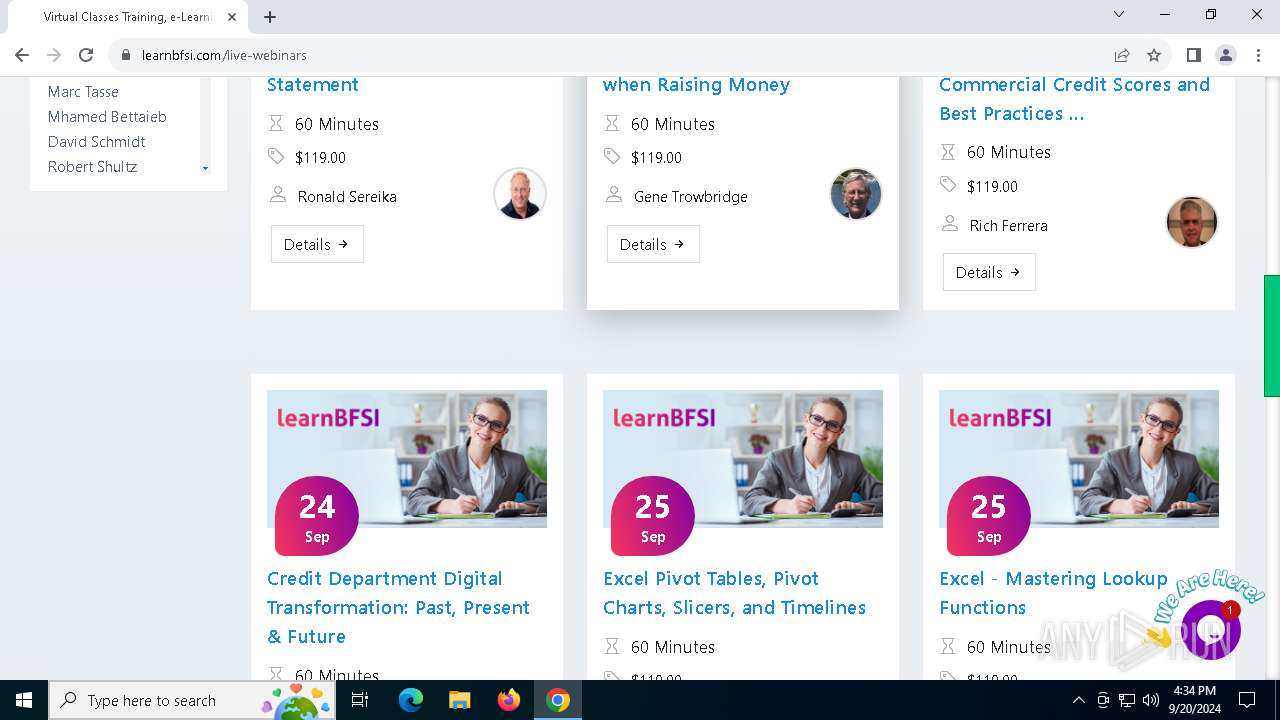
Task: Expand the tab search chevron
Action: (x=1119, y=15)
